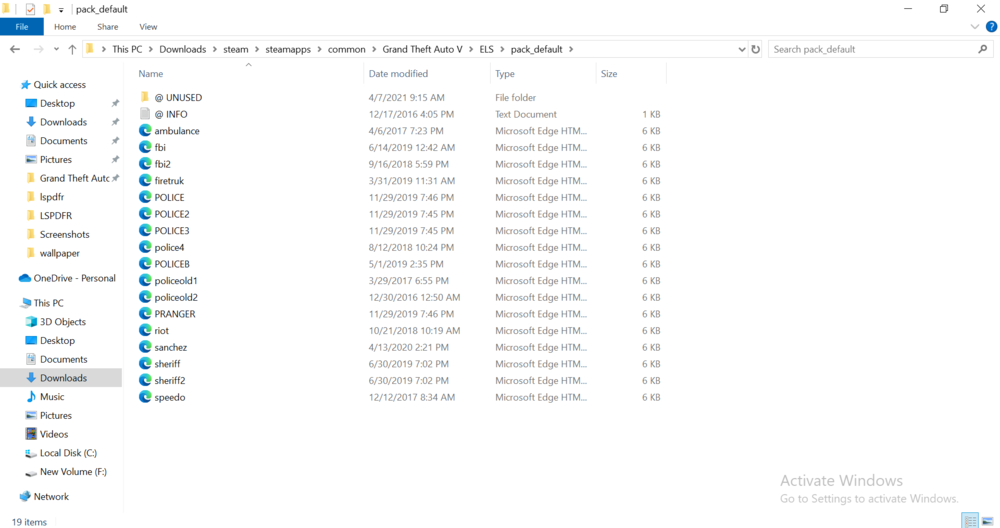The image size is (1000, 528).
Task: Navigate to steamapps in breadcrumb path
Action: click(x=288, y=49)
